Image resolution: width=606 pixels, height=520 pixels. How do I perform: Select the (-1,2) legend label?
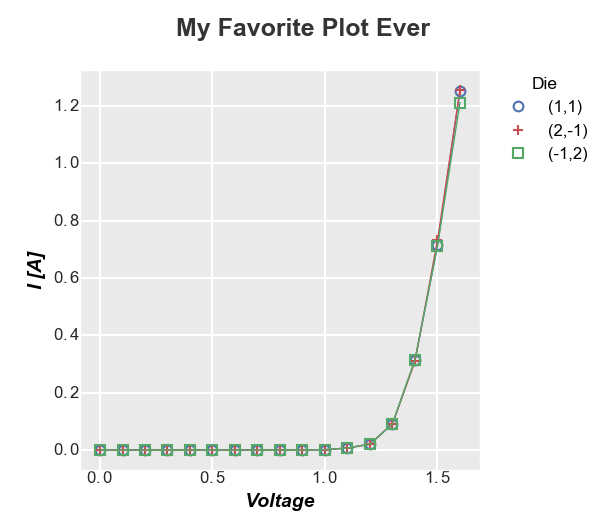567,154
